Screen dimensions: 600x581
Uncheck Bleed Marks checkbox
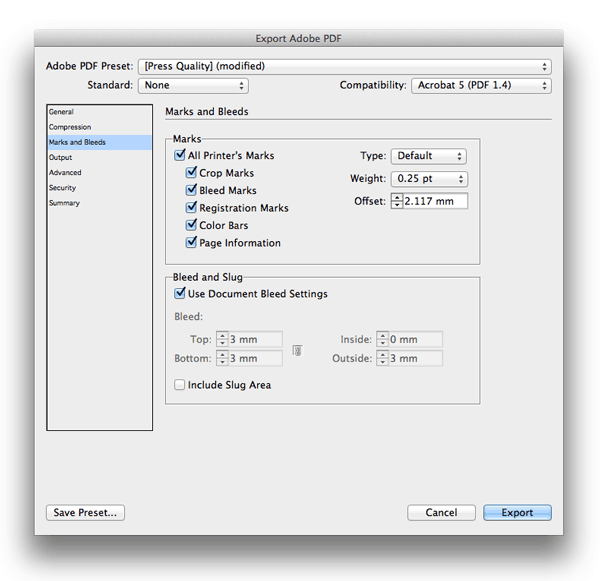[191, 190]
